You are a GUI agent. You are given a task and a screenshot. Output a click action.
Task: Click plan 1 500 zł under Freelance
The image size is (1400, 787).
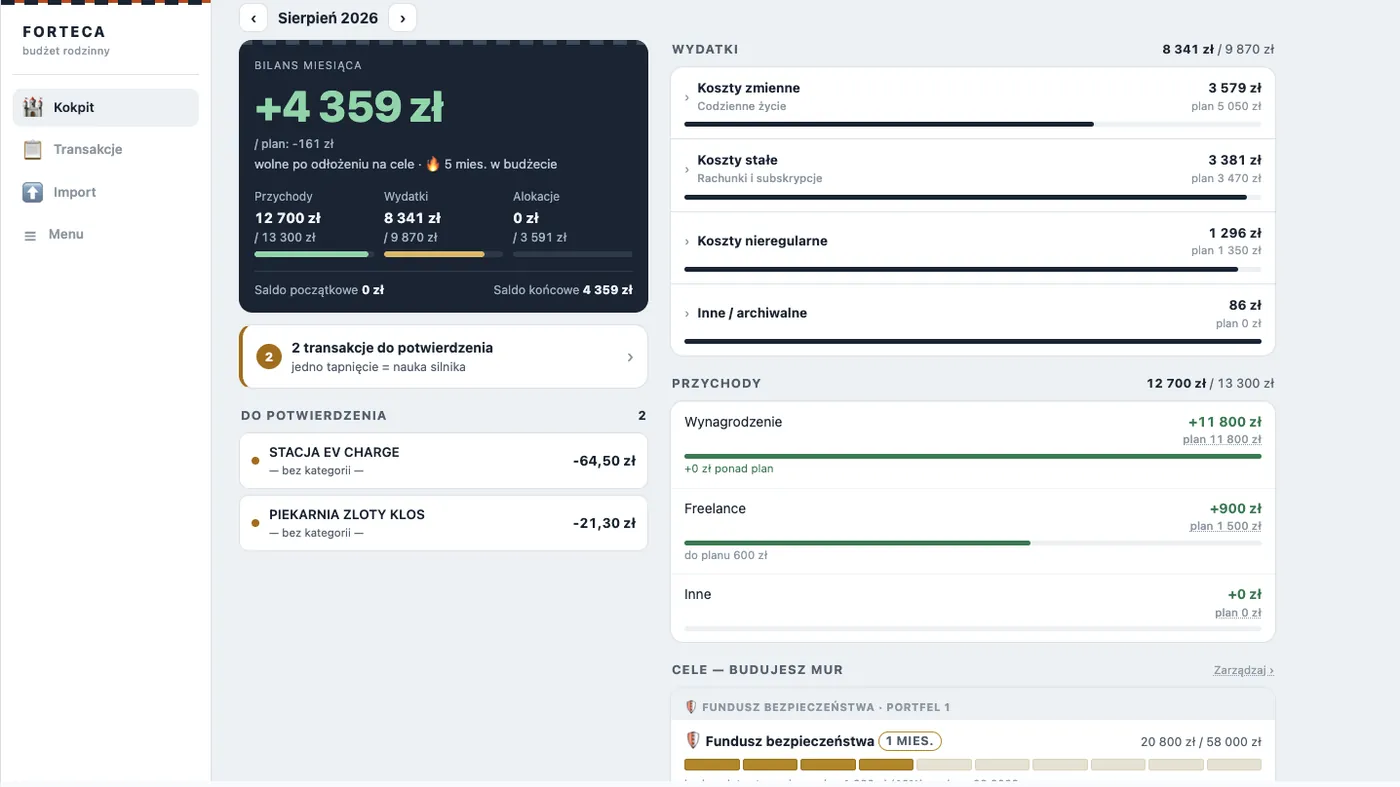tap(1225, 526)
